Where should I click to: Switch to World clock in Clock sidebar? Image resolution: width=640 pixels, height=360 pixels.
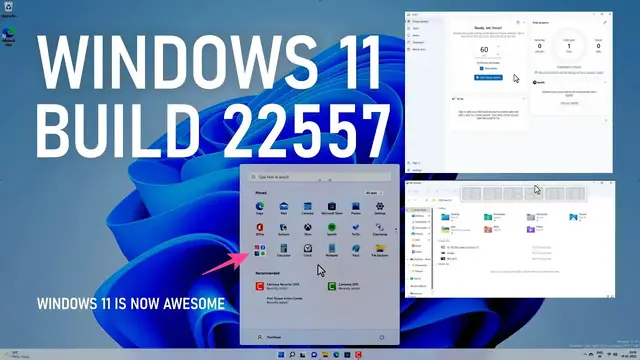point(418,49)
